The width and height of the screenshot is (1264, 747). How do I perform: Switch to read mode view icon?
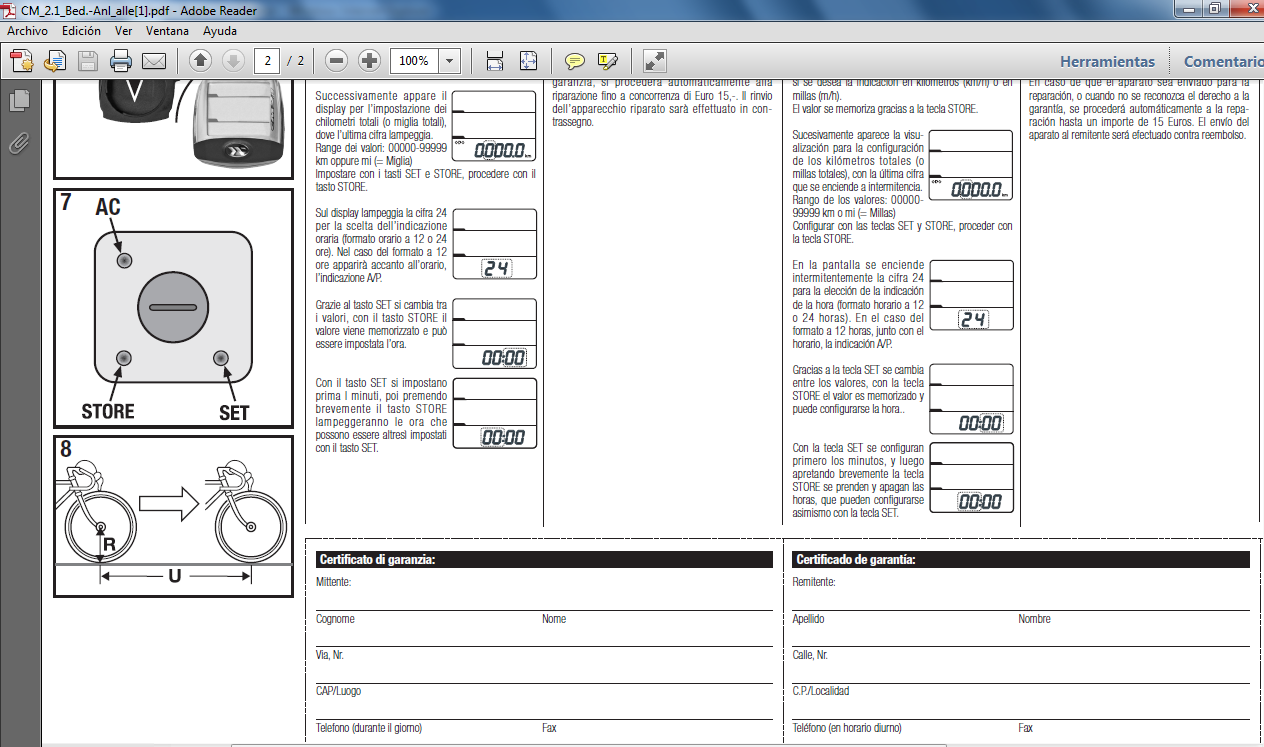click(654, 61)
